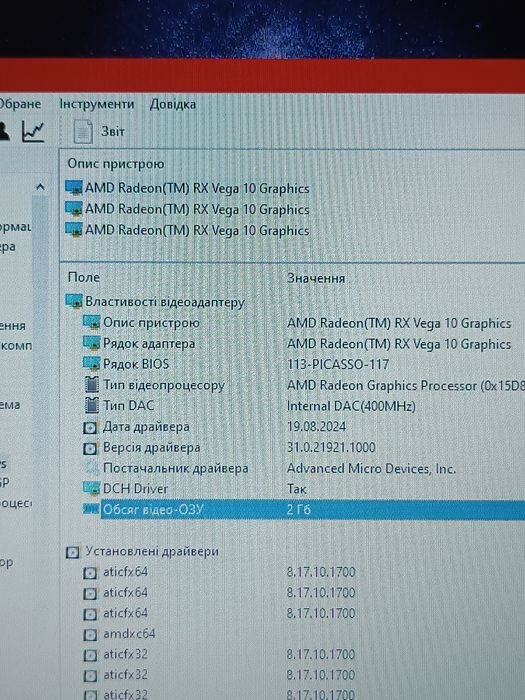
Task: Click memory icon beside Обсяг відео-ОЗУ
Action: (x=92, y=509)
